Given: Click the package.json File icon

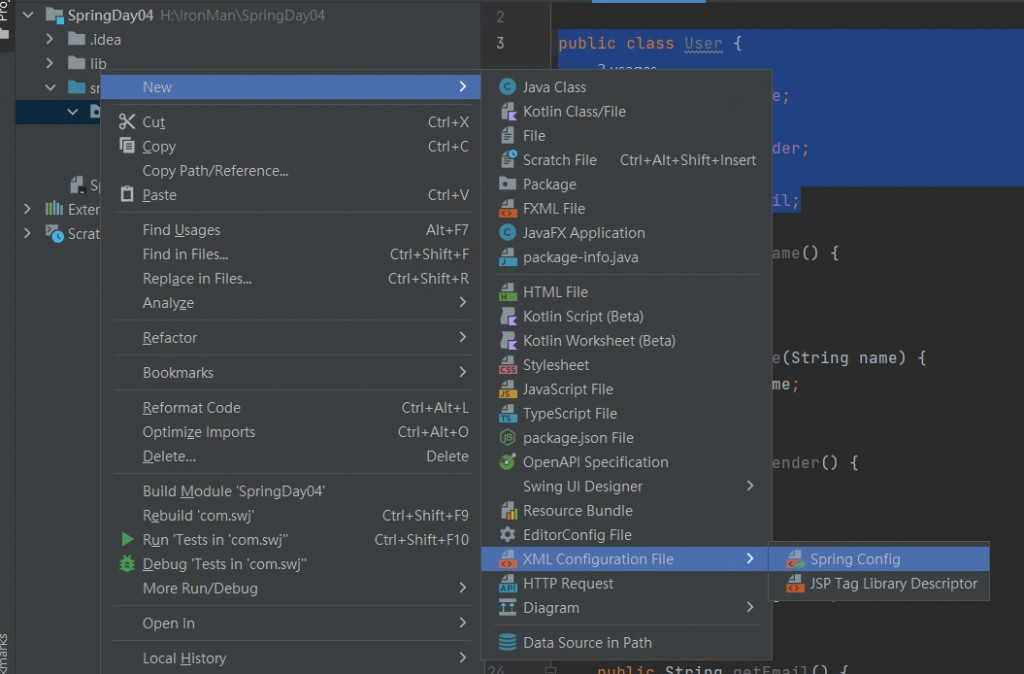Looking at the screenshot, I should (x=507, y=438).
